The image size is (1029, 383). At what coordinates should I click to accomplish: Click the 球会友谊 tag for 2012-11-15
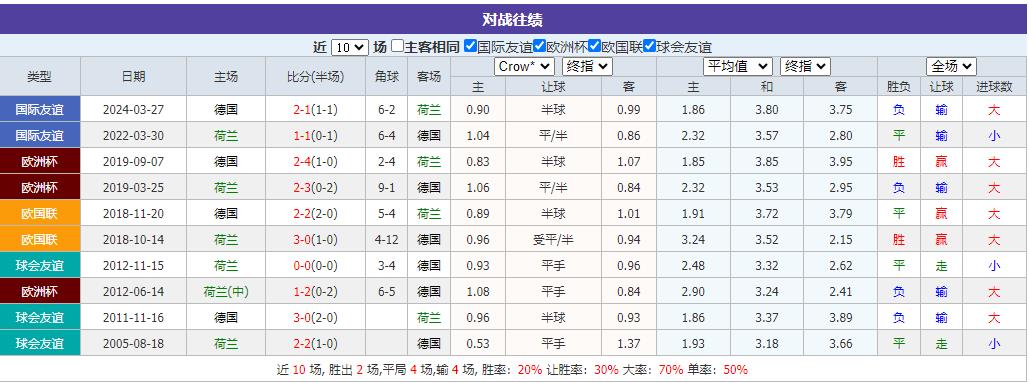[40, 266]
